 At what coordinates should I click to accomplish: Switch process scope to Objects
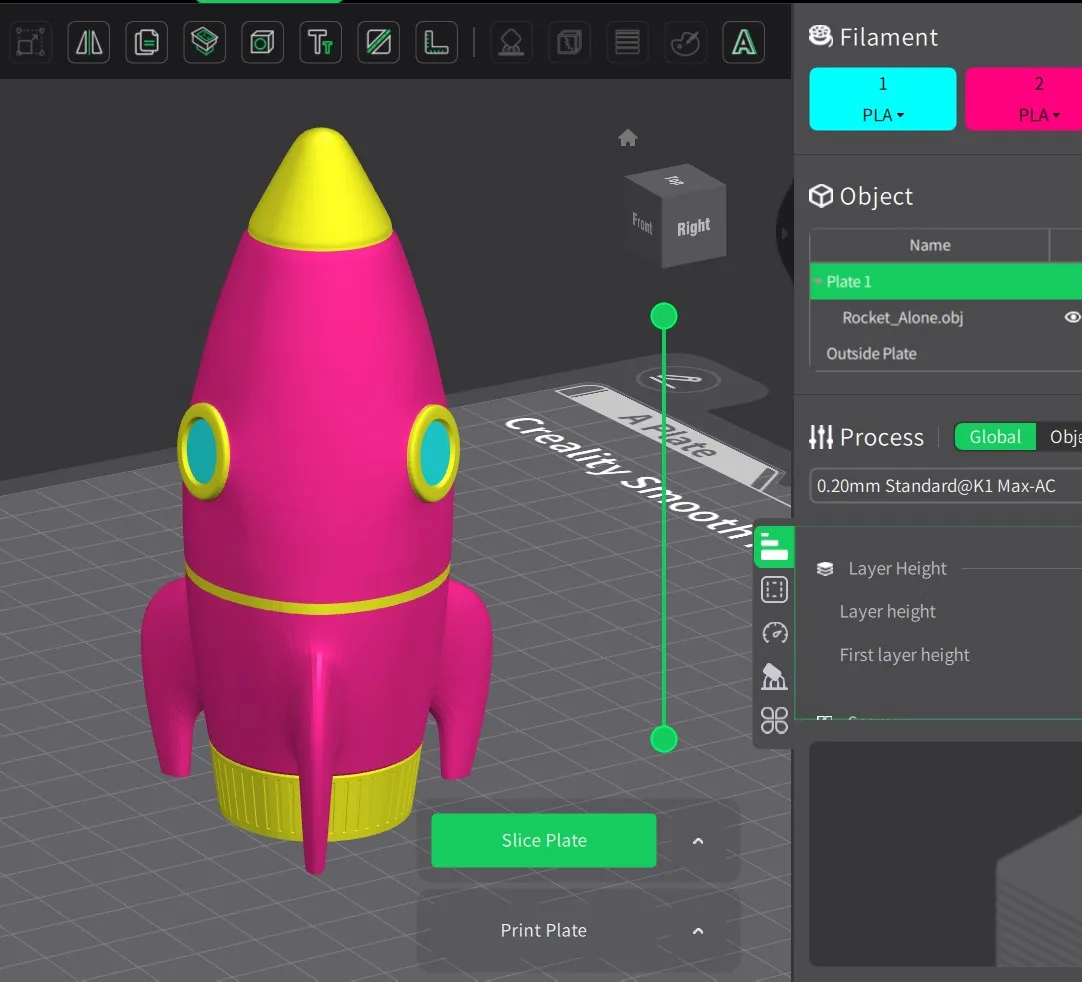pos(1063,437)
